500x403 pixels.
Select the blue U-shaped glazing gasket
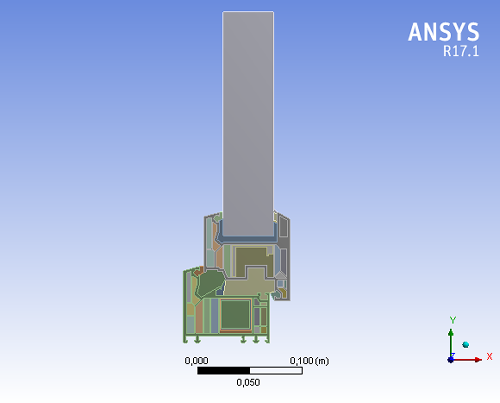[x=248, y=238]
